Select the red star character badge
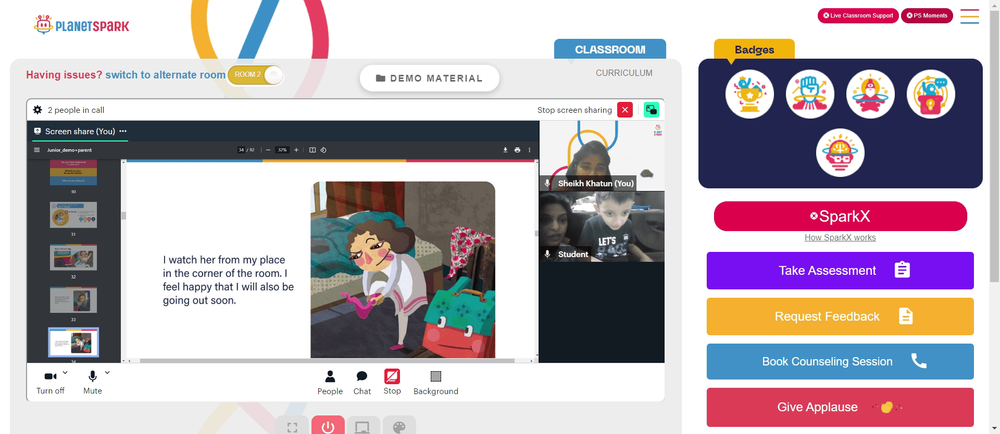This screenshot has width=1000, height=434. pyautogui.click(x=871, y=94)
